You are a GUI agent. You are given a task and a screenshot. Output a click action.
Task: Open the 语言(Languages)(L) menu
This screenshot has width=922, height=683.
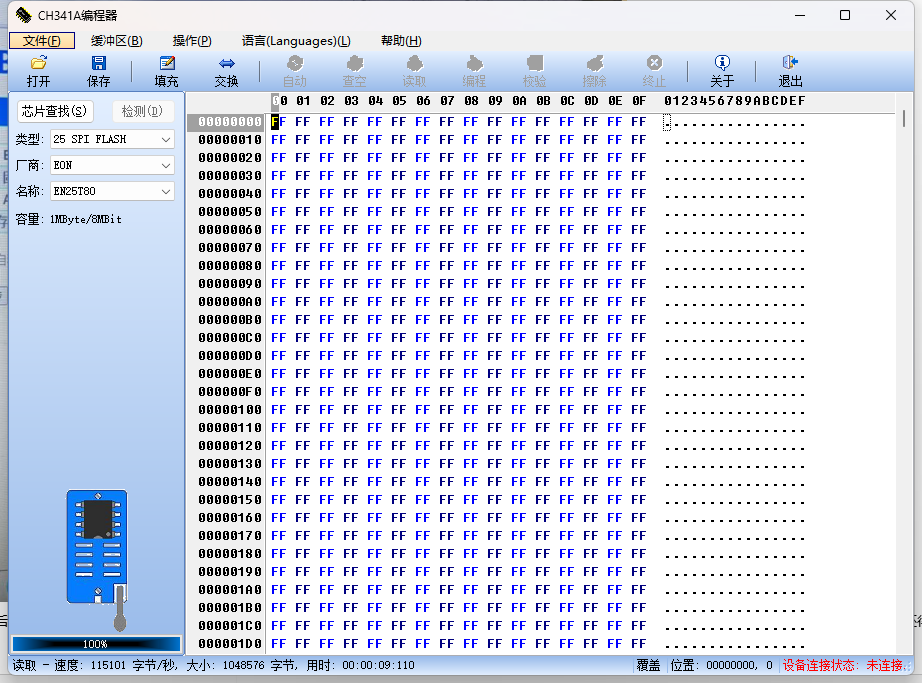(296, 41)
